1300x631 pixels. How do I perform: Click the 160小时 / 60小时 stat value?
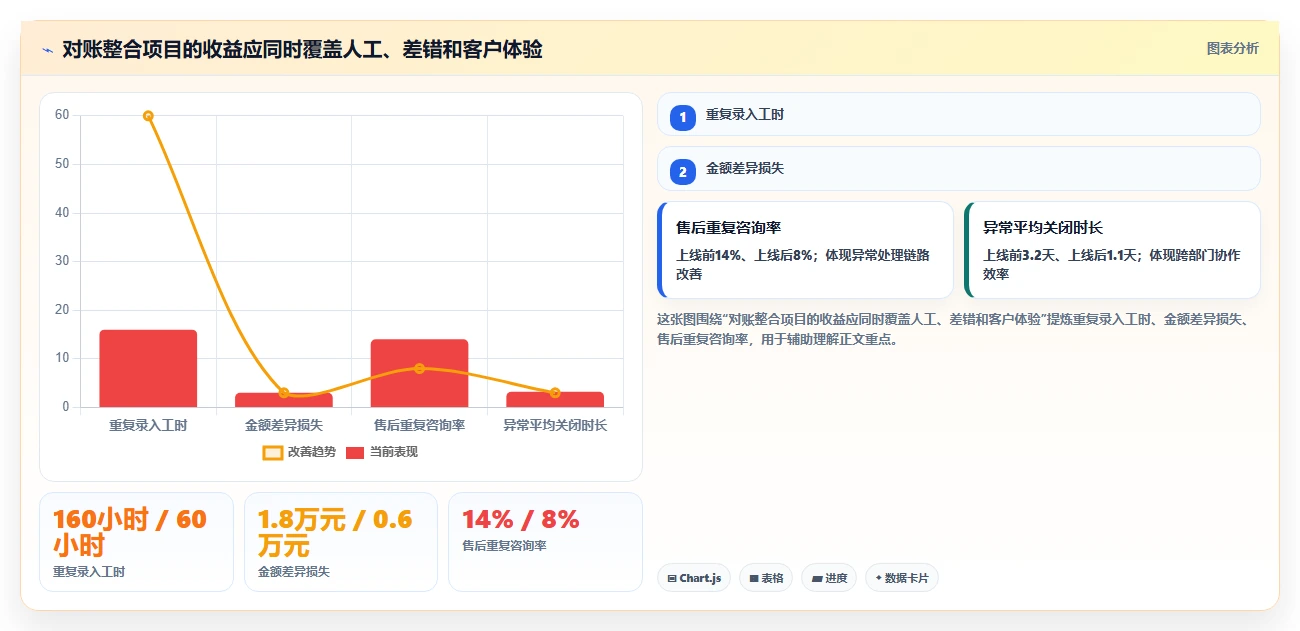[129, 533]
